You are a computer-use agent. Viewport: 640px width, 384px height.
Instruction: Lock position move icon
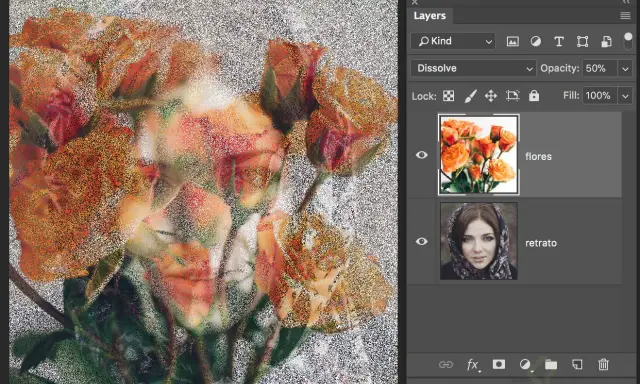491,96
